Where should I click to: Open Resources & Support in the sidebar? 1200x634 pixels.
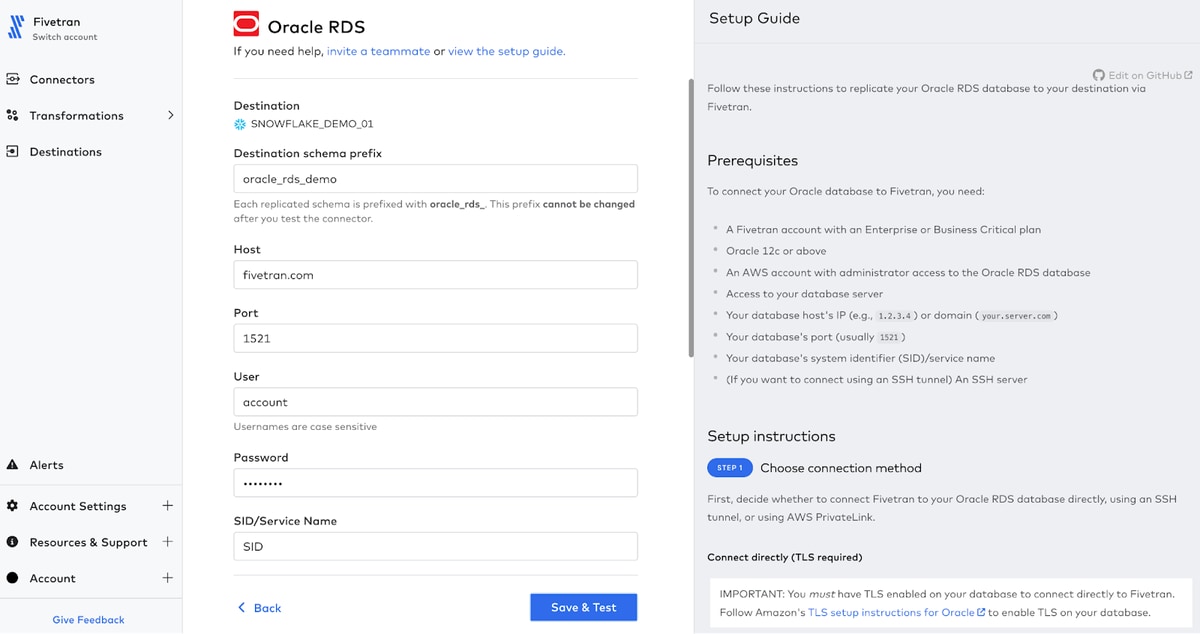88,542
